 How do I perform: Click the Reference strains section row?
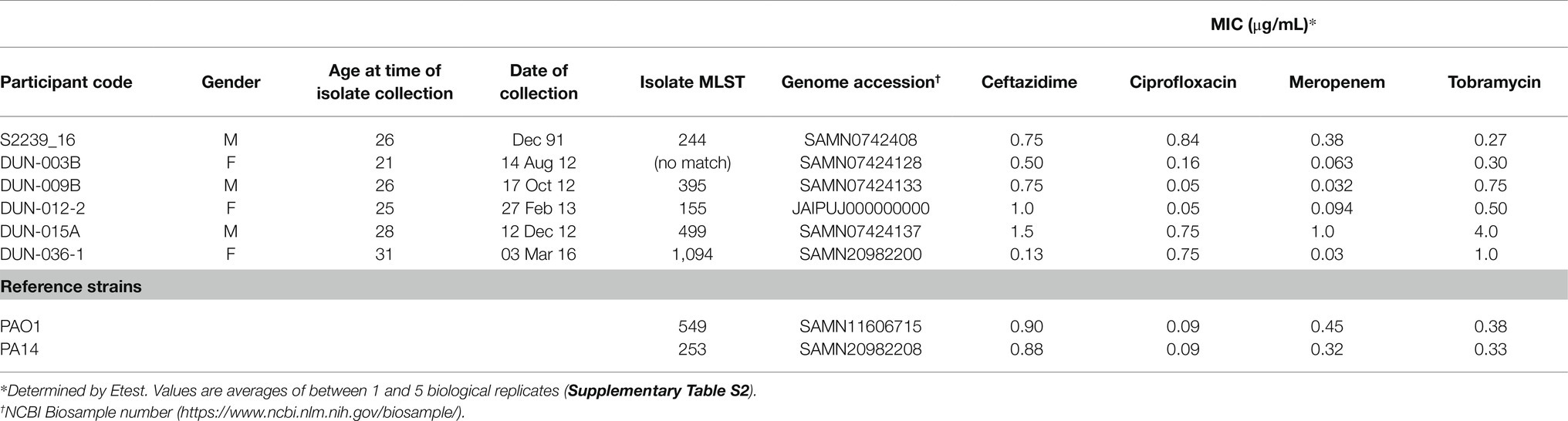(x=784, y=287)
